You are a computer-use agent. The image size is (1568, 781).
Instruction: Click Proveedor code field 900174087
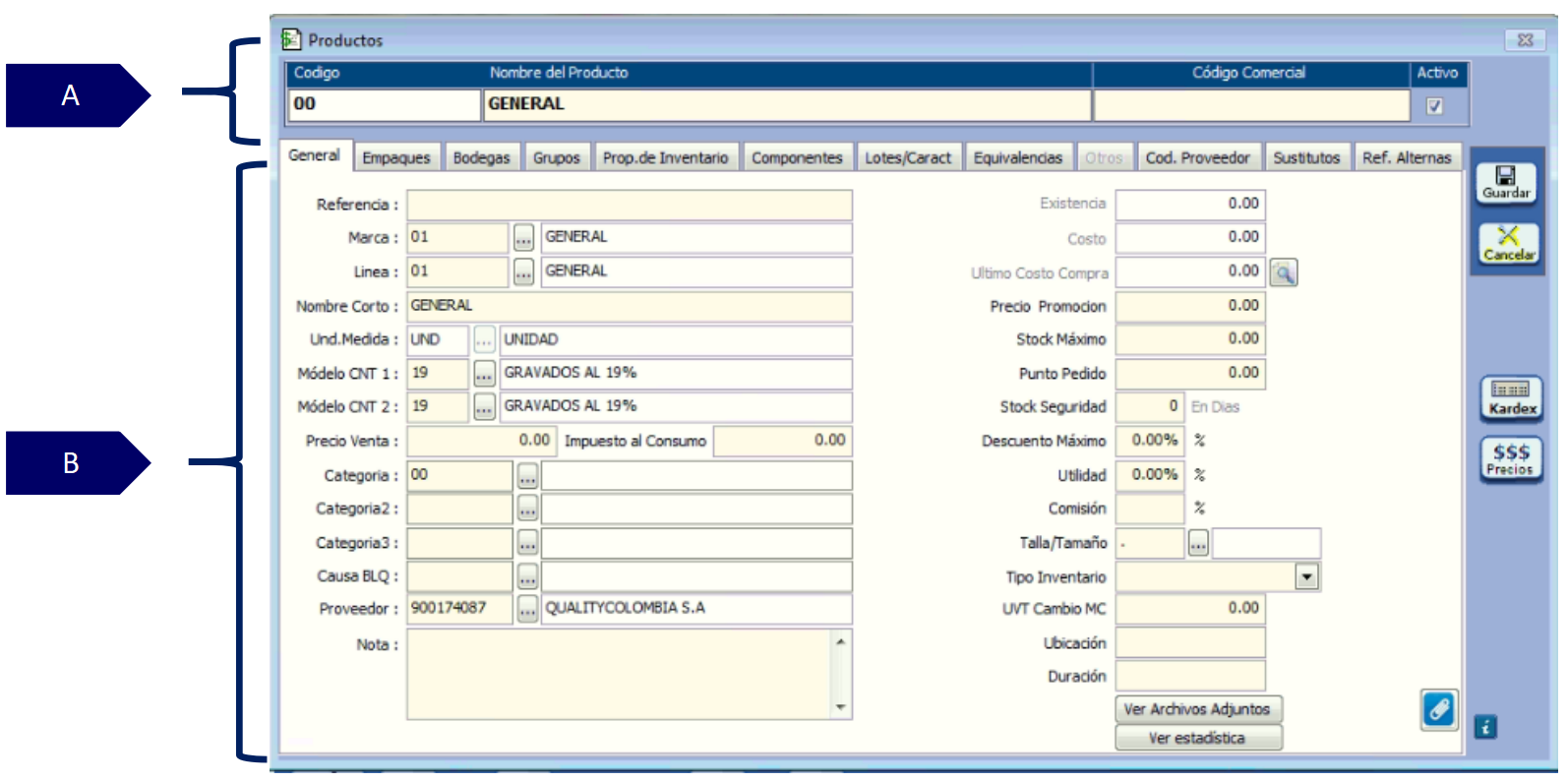(x=459, y=609)
